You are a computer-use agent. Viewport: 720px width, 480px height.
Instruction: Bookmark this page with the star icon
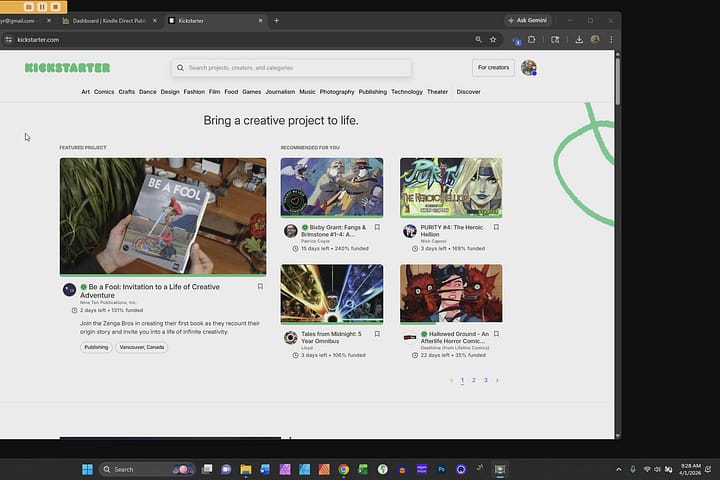(493, 40)
